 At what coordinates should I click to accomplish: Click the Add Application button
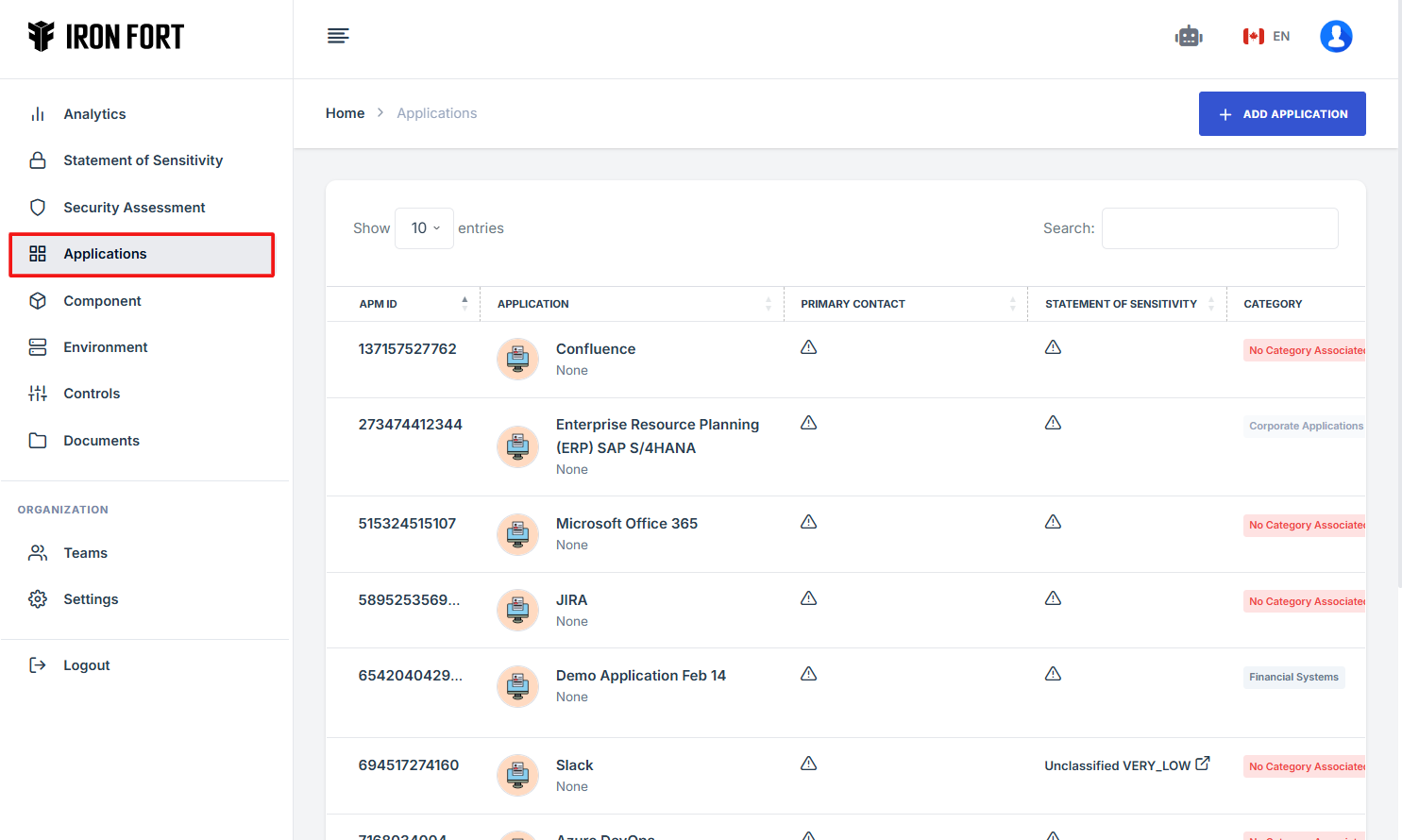point(1281,114)
